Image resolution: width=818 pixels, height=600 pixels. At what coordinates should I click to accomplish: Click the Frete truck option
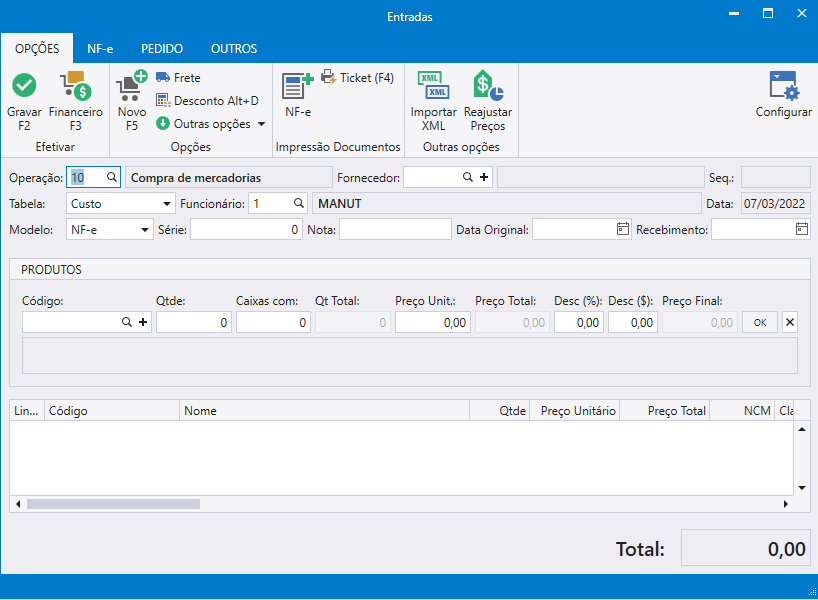click(x=178, y=78)
